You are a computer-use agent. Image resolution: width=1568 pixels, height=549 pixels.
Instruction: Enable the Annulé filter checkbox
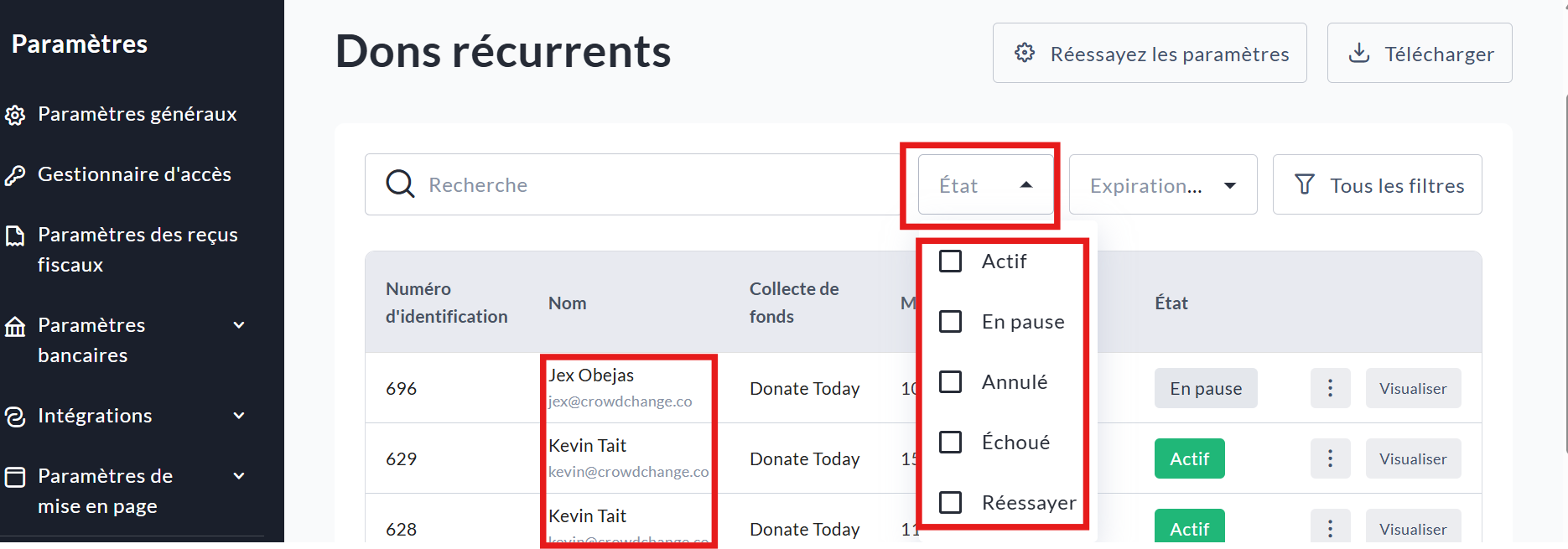point(950,382)
